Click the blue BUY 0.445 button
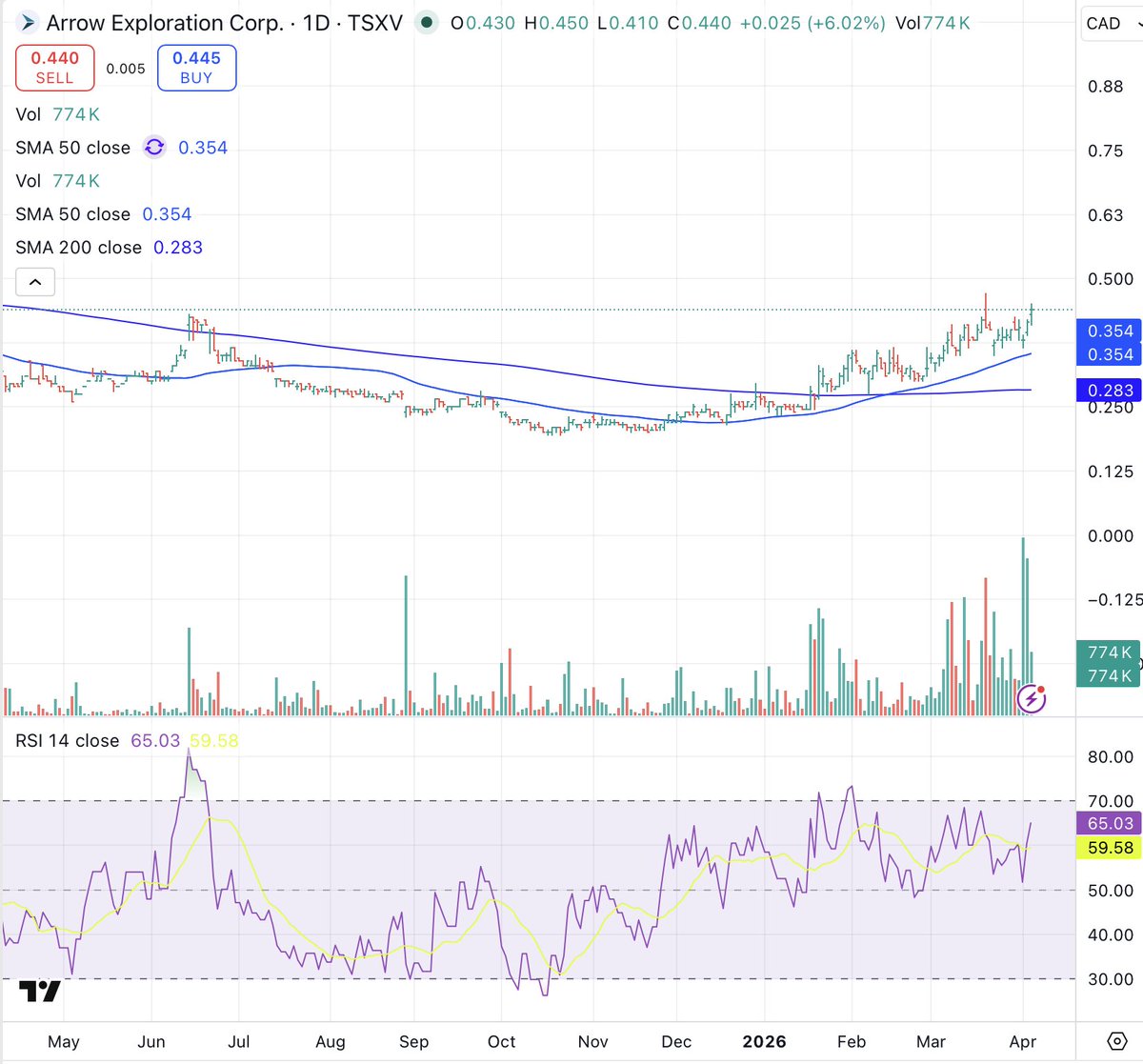The height and width of the screenshot is (1064, 1143). pyautogui.click(x=196, y=67)
